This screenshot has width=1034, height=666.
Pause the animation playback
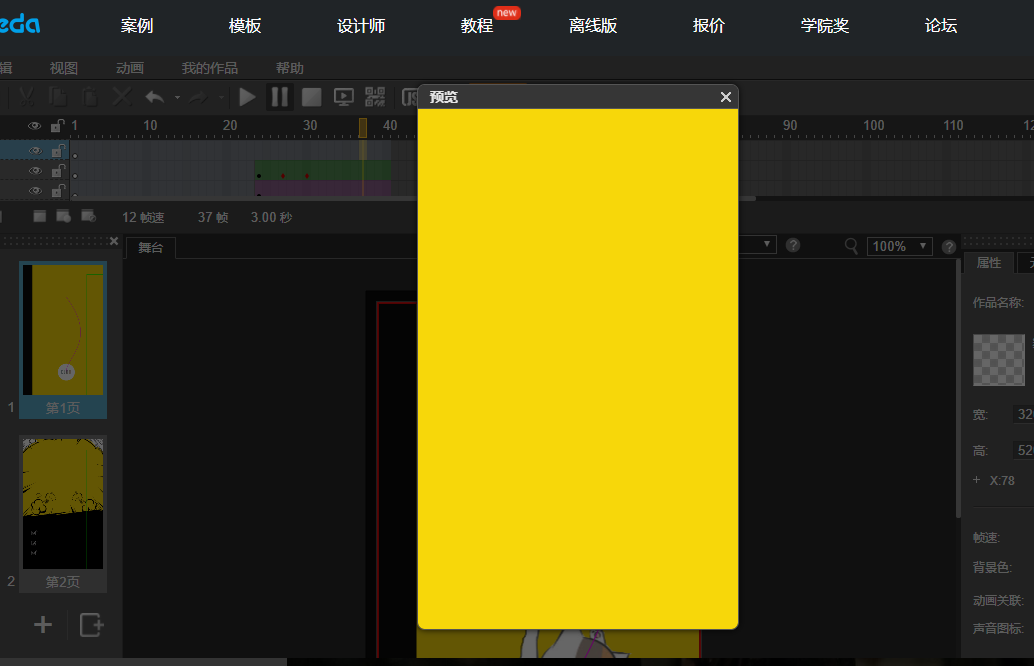pyautogui.click(x=280, y=97)
